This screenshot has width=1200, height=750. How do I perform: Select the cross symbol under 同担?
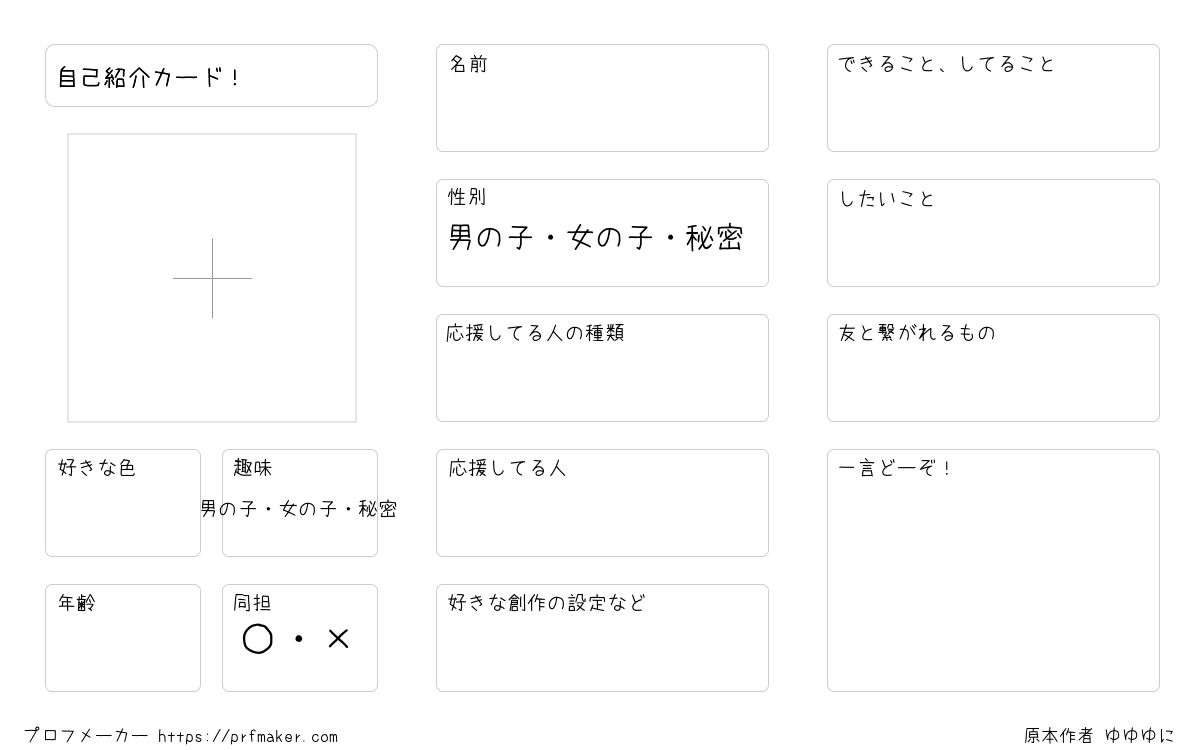click(338, 639)
